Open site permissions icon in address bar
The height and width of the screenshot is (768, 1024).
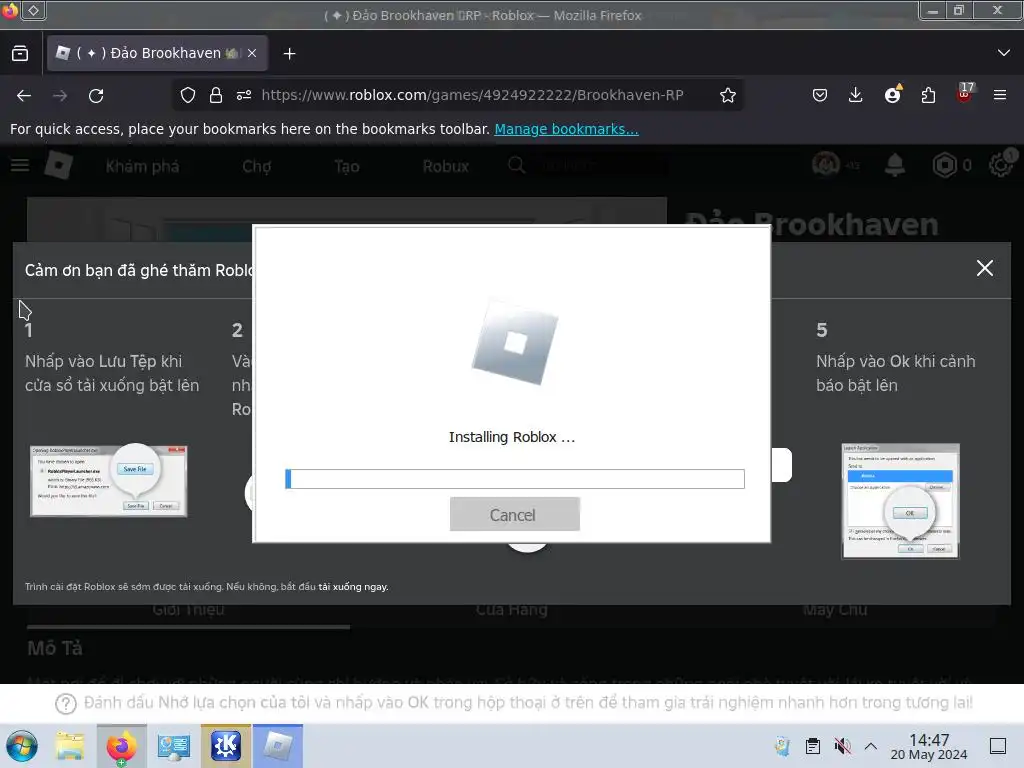pos(244,95)
